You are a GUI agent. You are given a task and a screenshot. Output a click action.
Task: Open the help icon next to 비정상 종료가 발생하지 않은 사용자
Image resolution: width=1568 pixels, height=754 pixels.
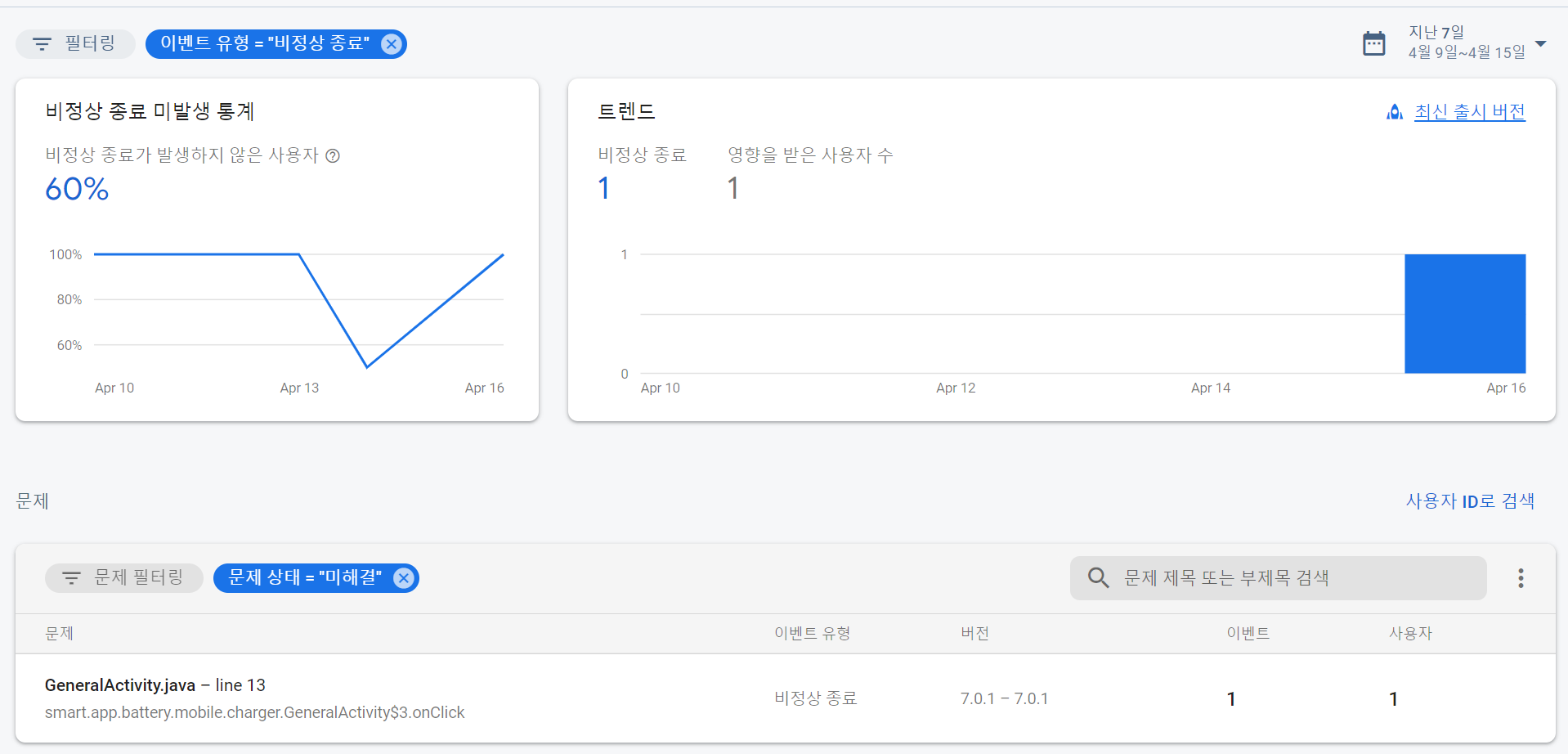tap(333, 156)
